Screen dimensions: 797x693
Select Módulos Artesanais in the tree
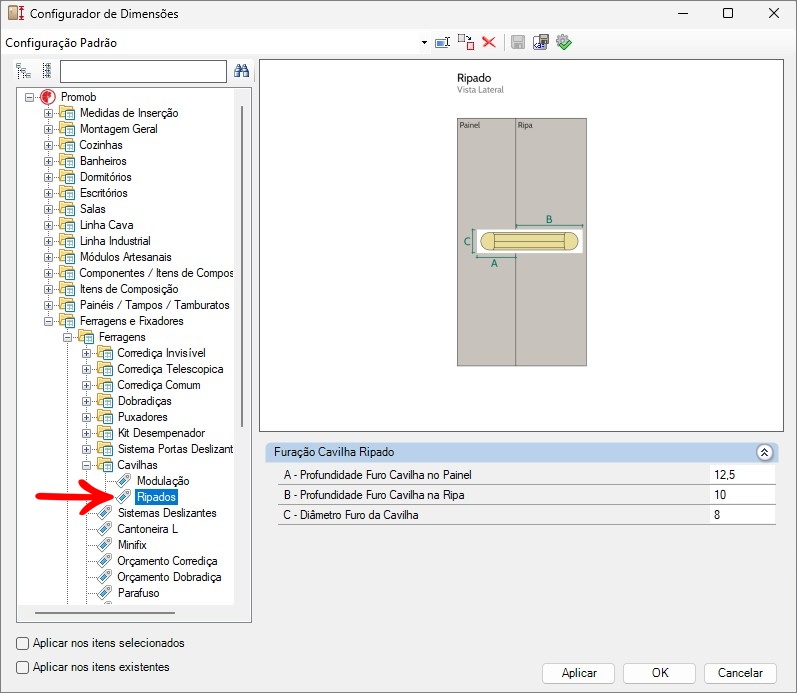[126, 257]
